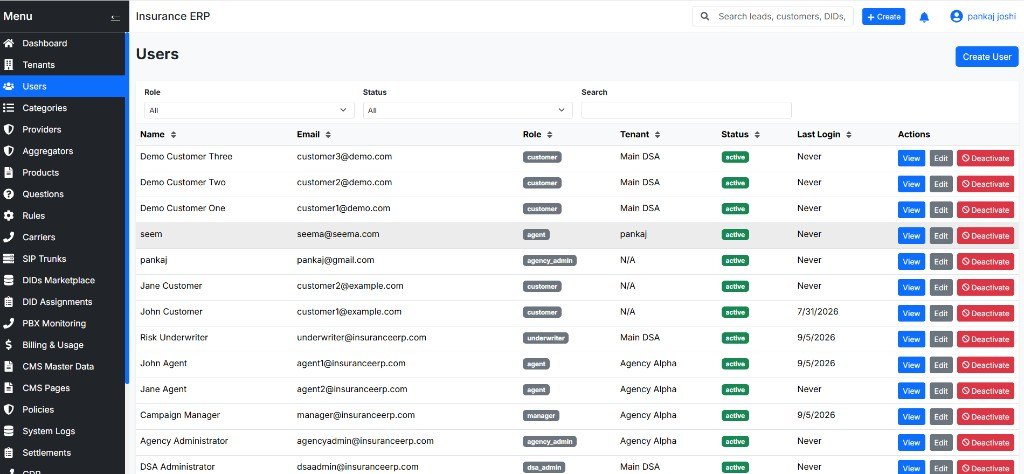Sort the table by Email column
This screenshot has width=1024, height=474.
(x=313, y=134)
